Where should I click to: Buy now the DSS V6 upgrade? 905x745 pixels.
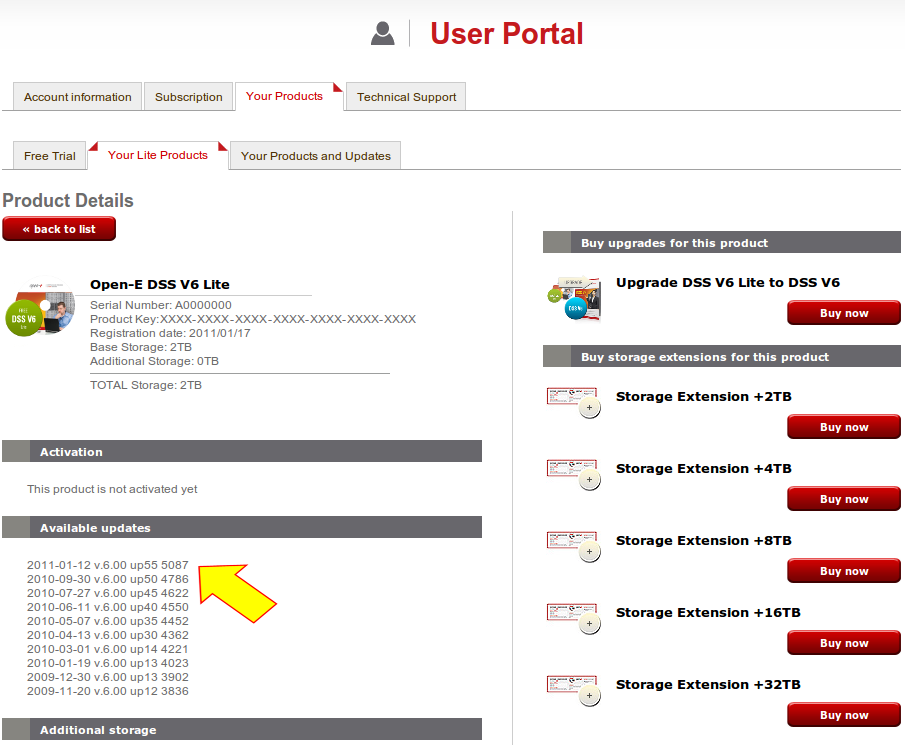click(x=844, y=313)
